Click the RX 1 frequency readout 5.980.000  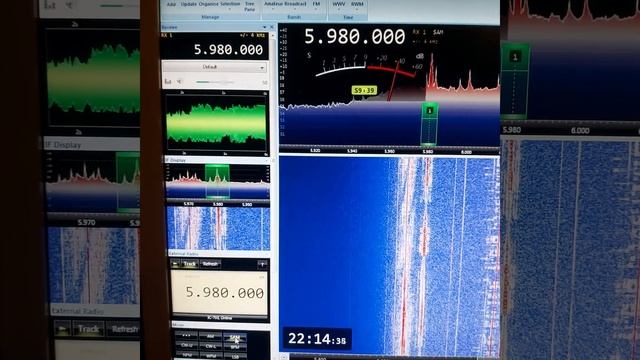coord(228,50)
